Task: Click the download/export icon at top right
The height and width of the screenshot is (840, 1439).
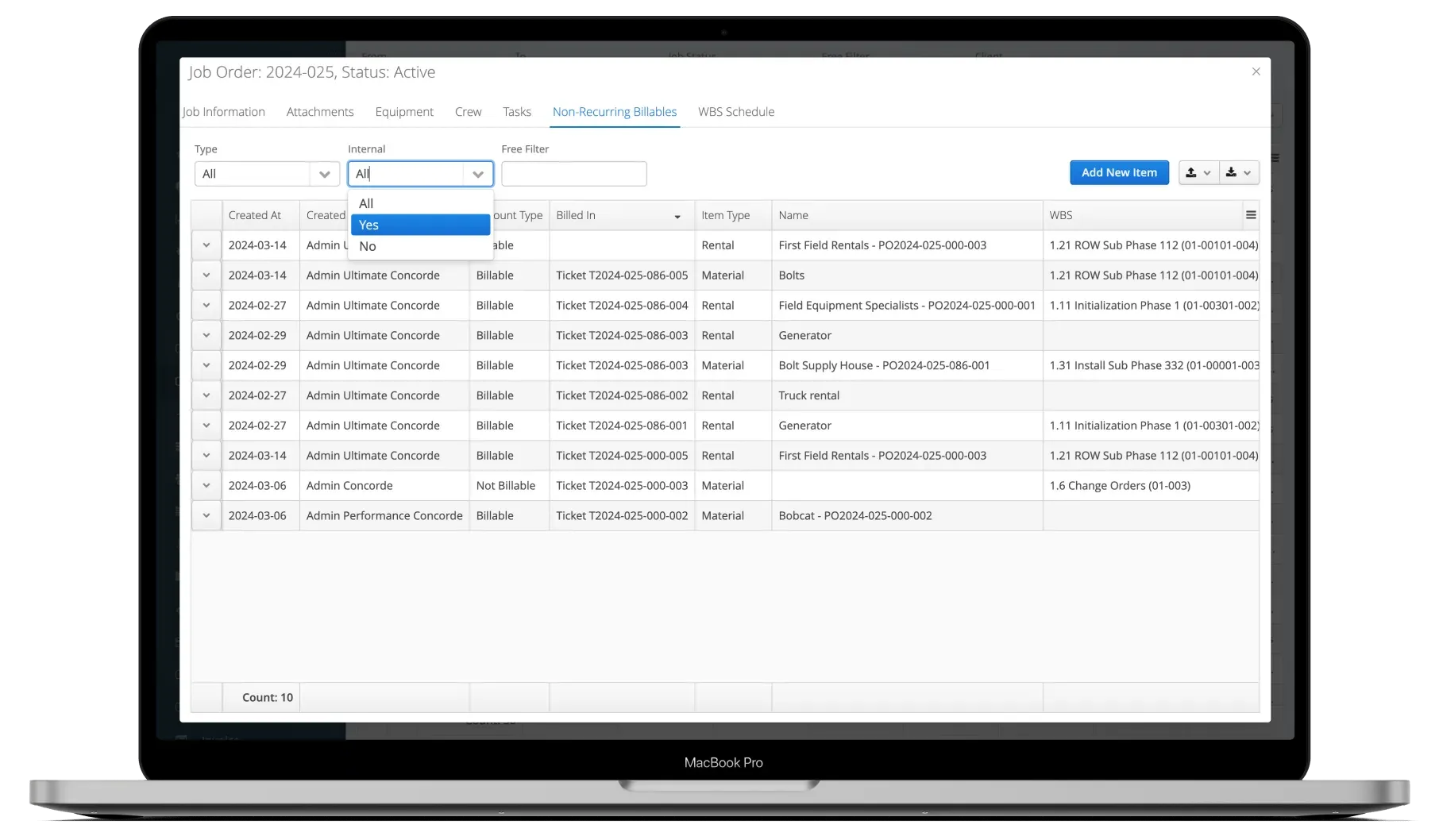Action: [x=1233, y=172]
